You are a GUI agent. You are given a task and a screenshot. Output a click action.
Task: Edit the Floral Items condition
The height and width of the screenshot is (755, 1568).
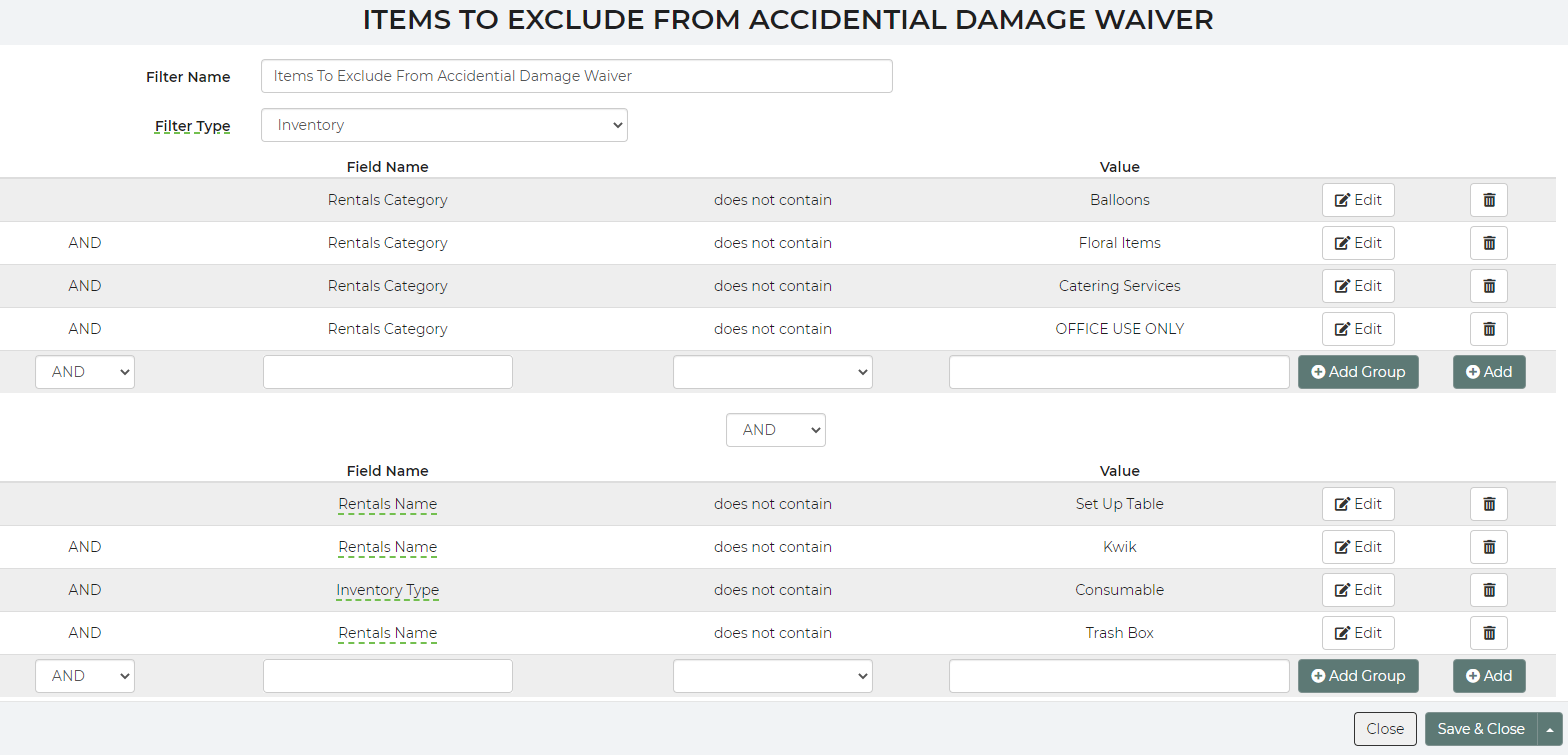coord(1358,243)
